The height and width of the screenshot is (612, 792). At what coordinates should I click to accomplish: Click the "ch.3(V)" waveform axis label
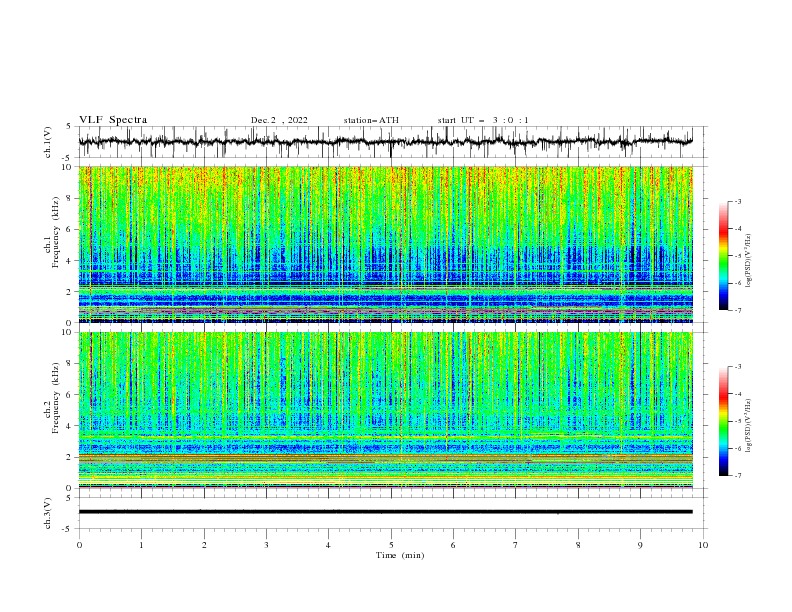pos(48,513)
